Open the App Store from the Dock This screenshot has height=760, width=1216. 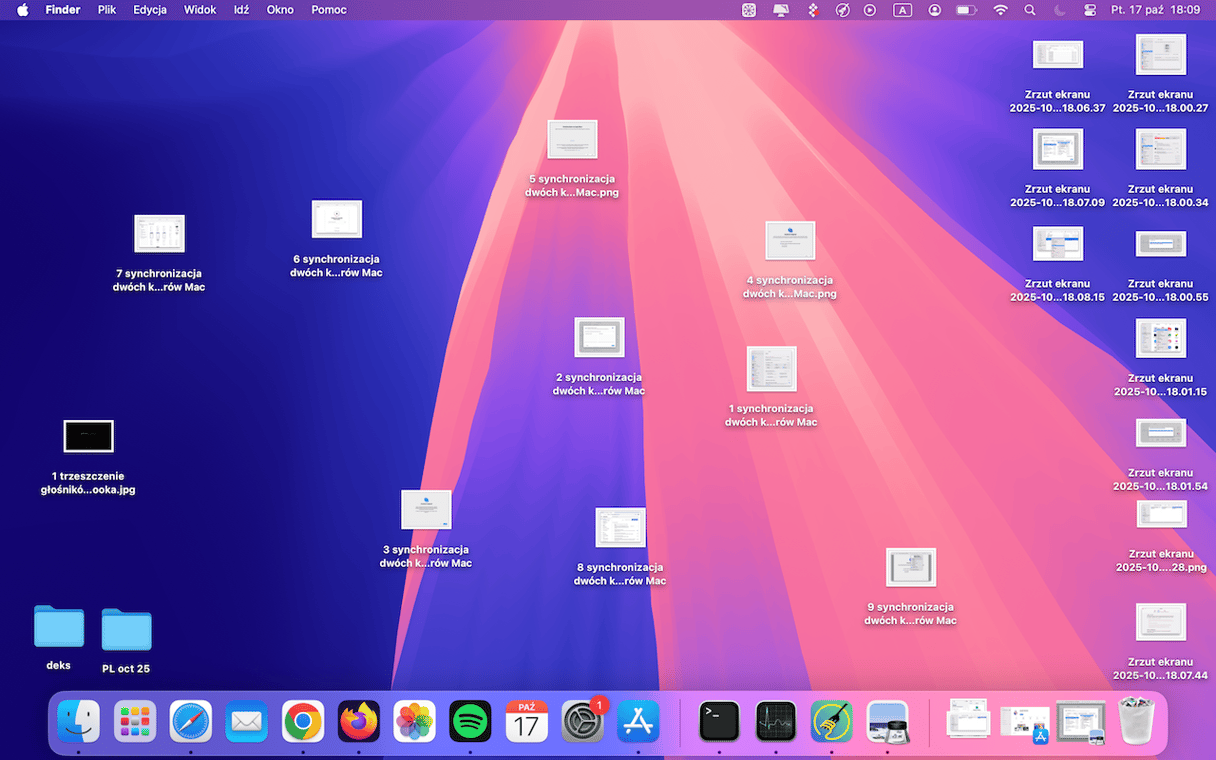pos(638,721)
